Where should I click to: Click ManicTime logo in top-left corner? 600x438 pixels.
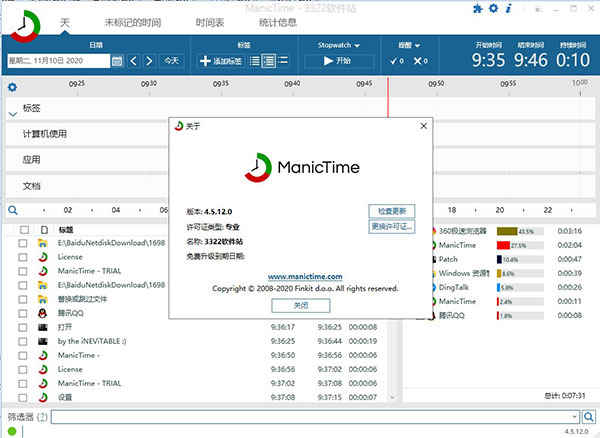pos(24,26)
